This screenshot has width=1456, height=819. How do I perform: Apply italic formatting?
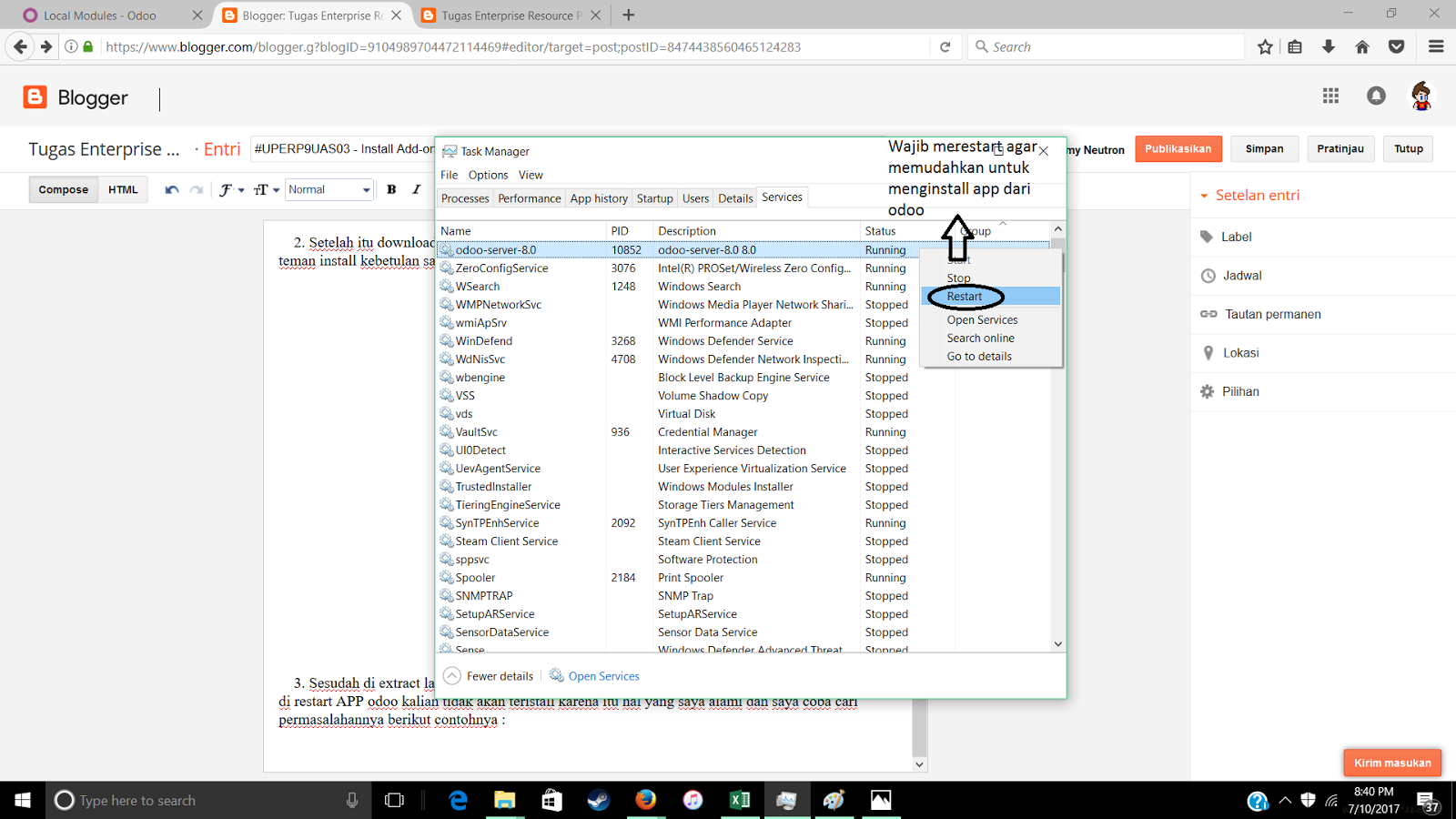(x=416, y=189)
